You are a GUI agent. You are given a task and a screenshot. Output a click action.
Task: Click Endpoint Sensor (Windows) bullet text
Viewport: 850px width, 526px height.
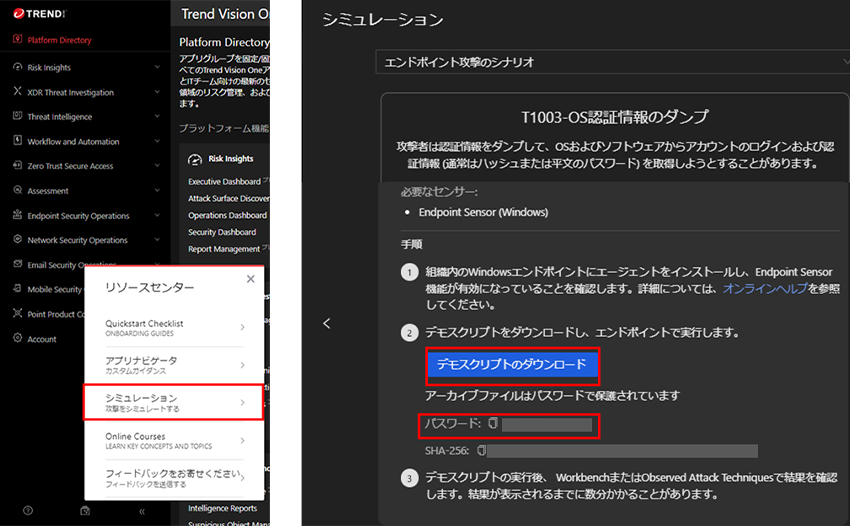[x=483, y=212]
